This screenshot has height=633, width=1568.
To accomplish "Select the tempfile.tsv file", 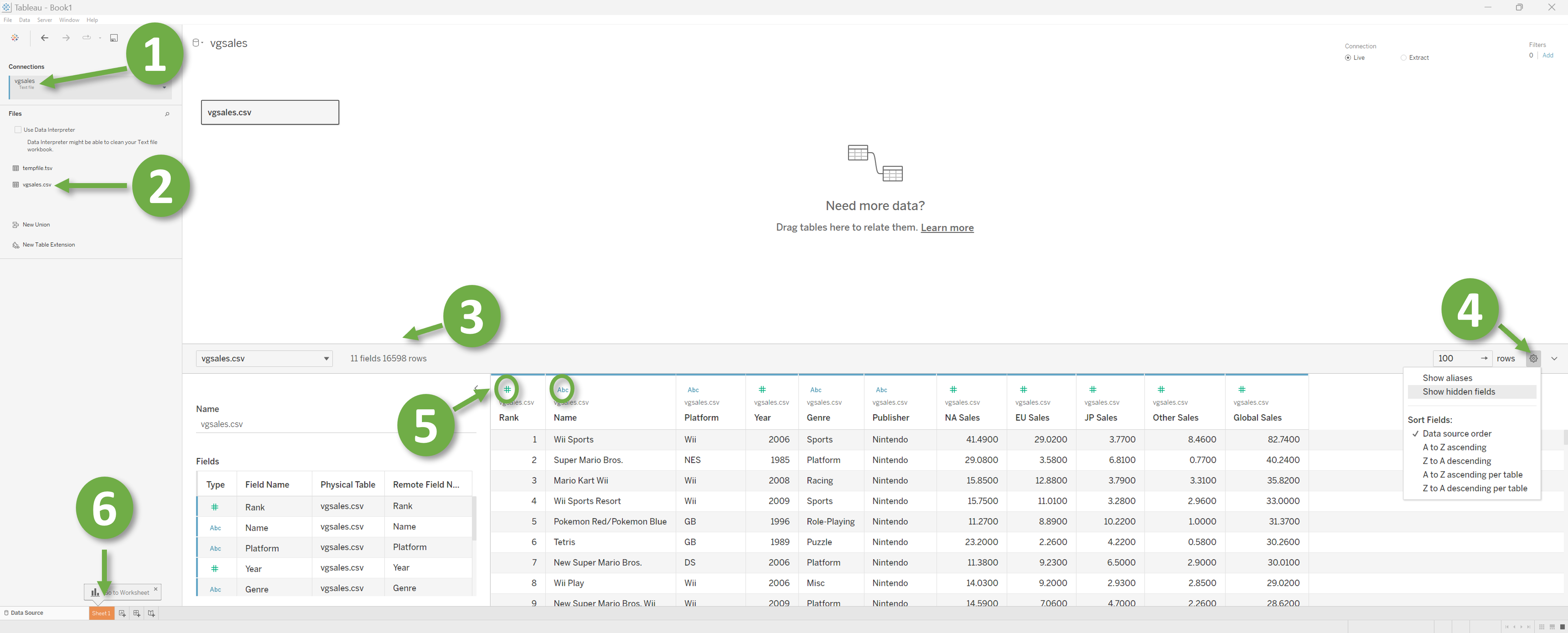I will 37,168.
